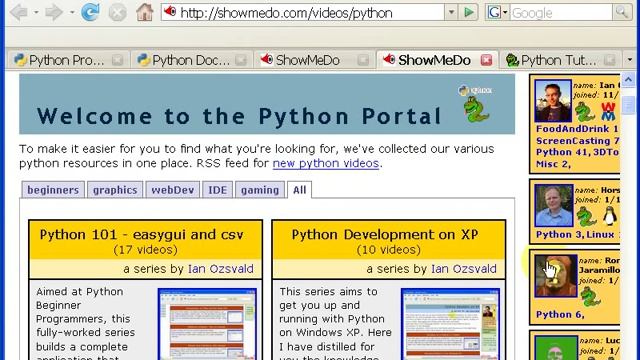This screenshot has width=640, height=360.
Task: Click the Jaramillo avatar image
Action: 556,276
